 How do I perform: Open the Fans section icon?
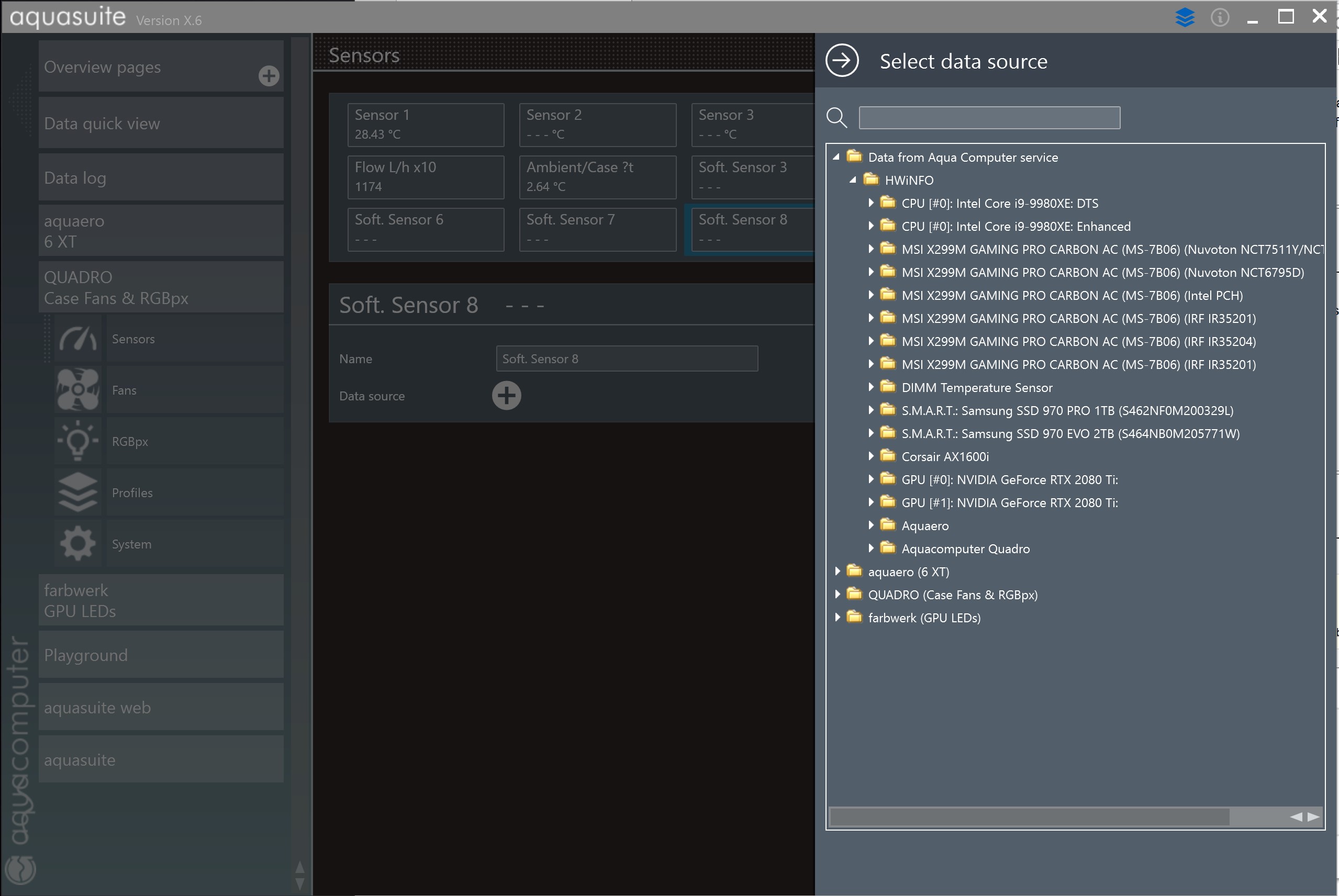coord(79,390)
